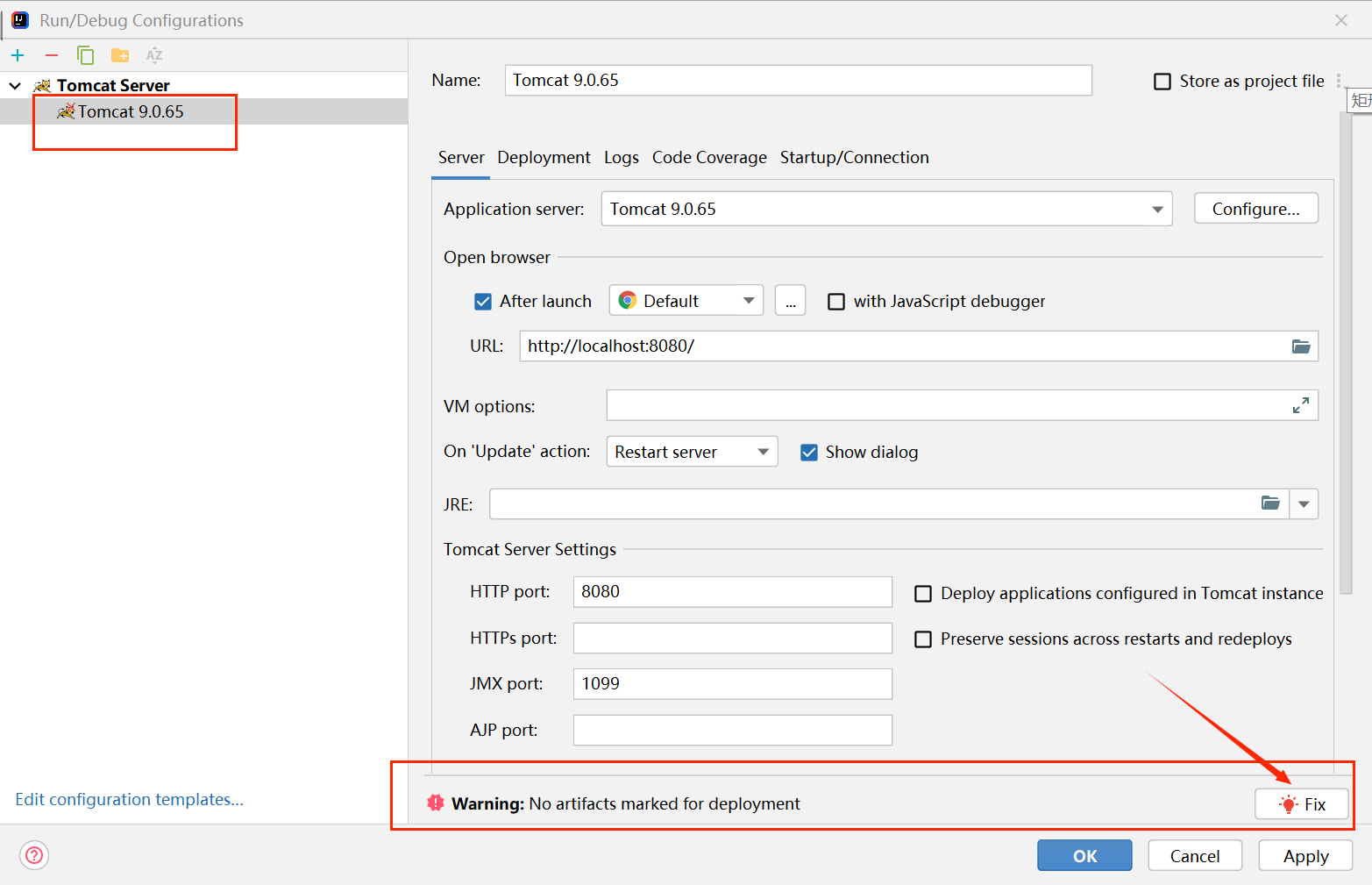Image resolution: width=1372 pixels, height=885 pixels.
Task: Disable the After launch checkbox
Action: [x=483, y=302]
